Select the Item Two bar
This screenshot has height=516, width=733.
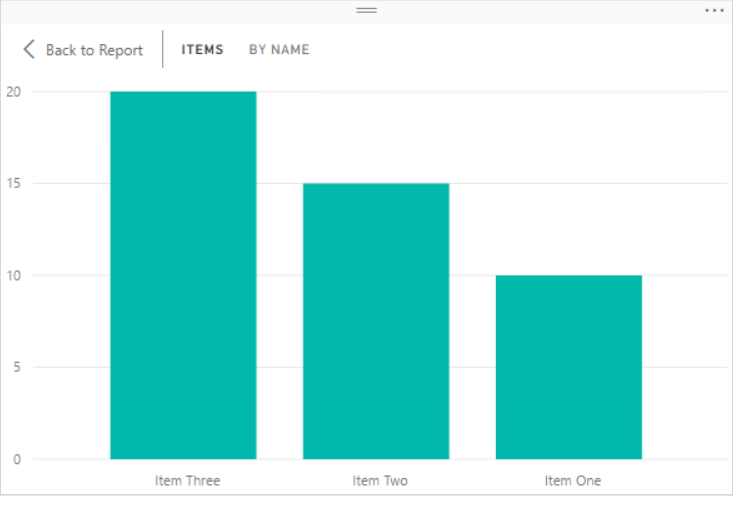[376, 321]
